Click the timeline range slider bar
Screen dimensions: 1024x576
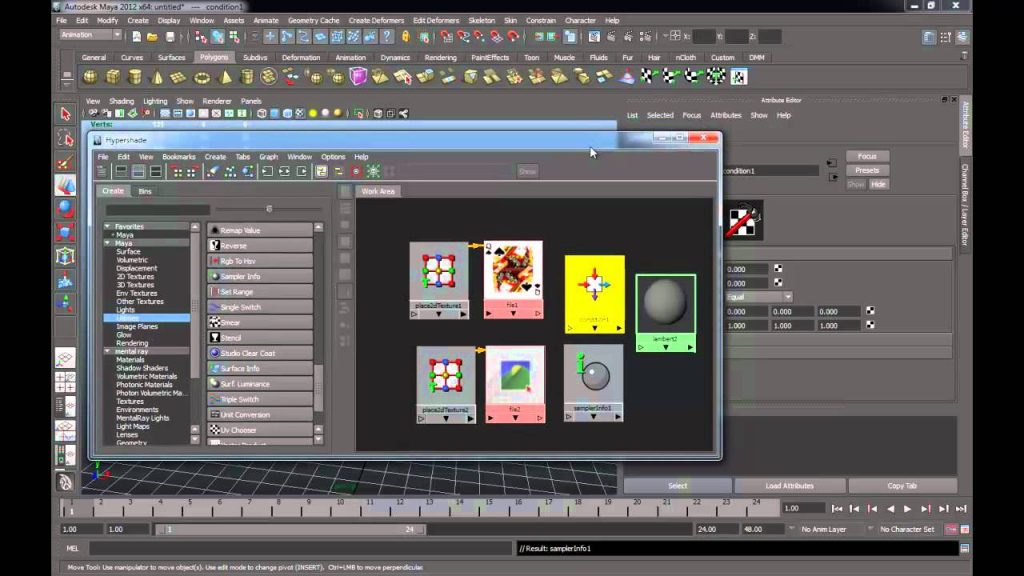tap(291, 529)
